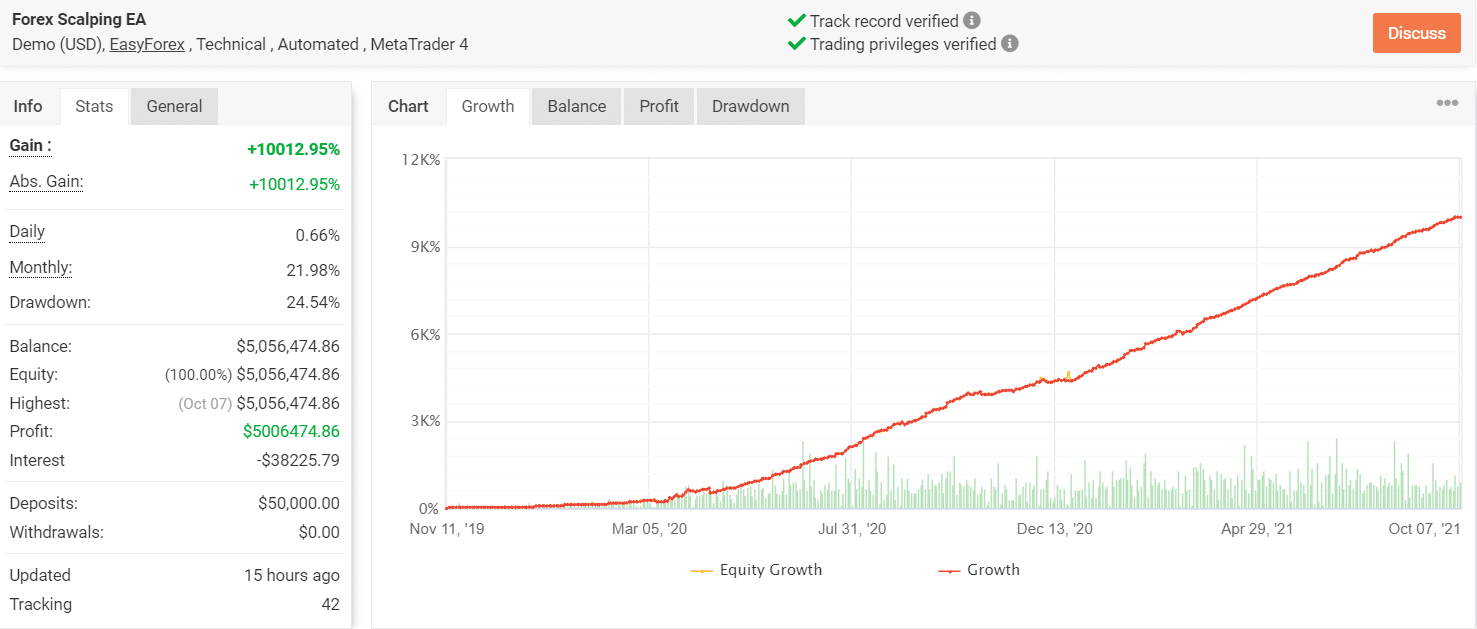
Task: Click the green checkmark for Trading privileges verified
Action: click(797, 44)
